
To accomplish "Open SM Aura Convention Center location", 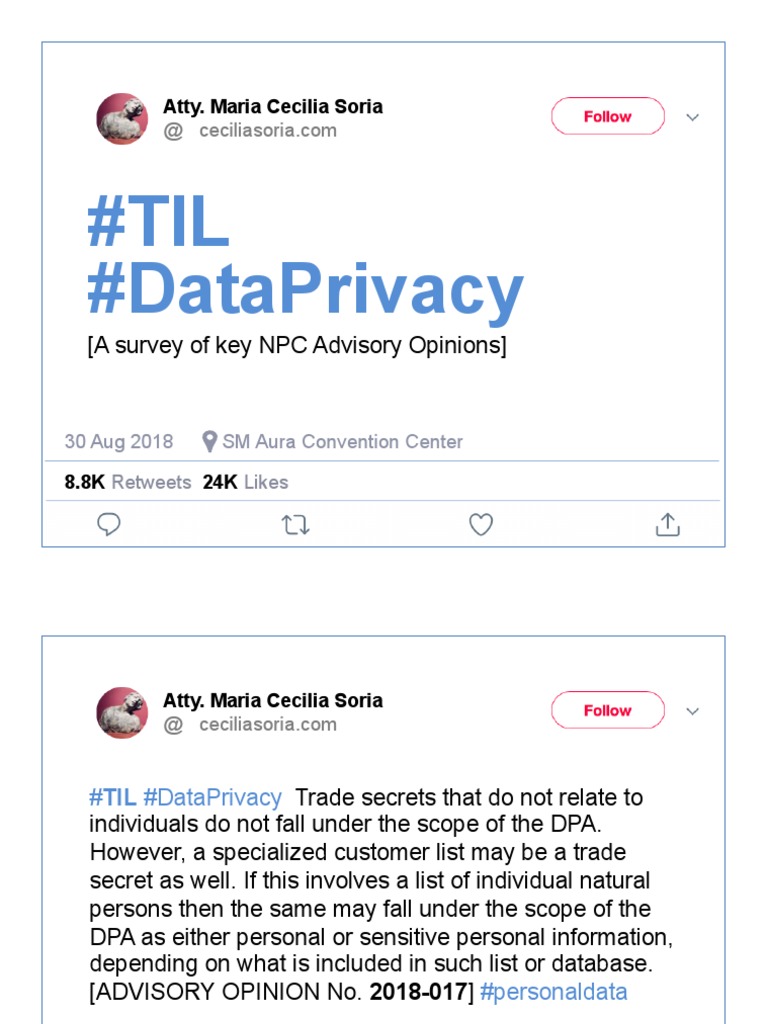I will tap(342, 442).
